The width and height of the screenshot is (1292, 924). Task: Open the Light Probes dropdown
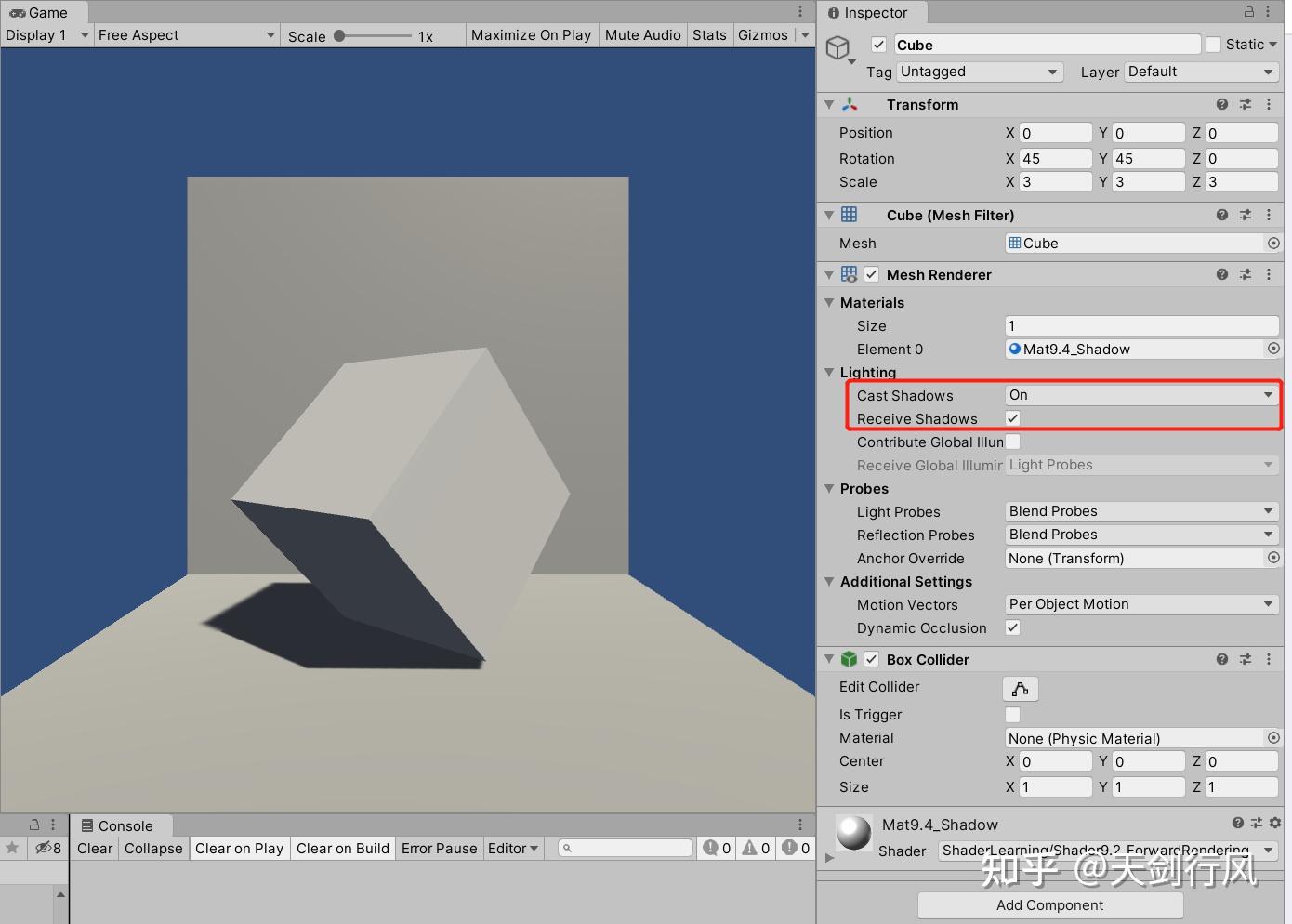(x=1140, y=511)
